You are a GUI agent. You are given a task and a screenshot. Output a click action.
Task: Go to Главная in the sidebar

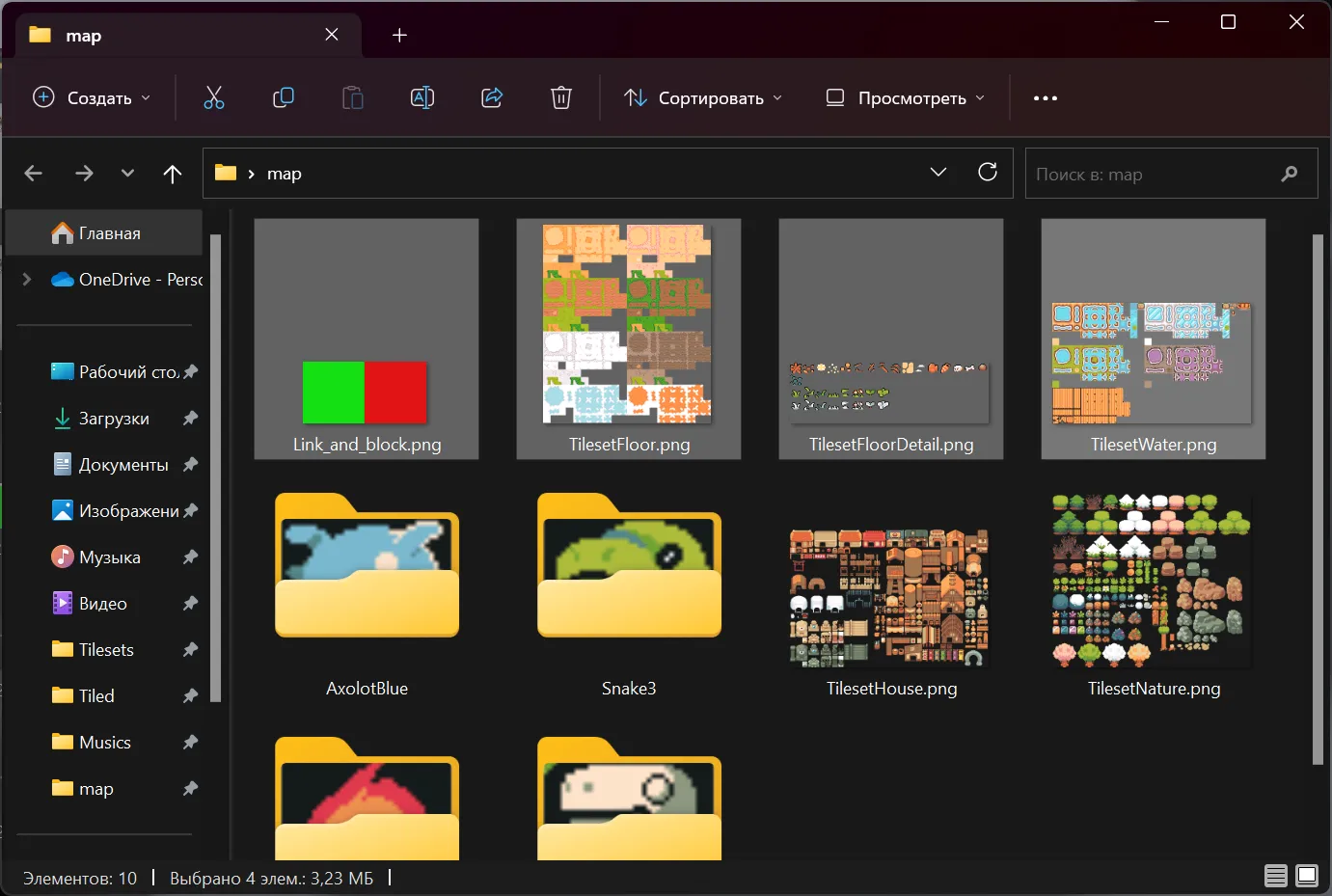coord(109,233)
